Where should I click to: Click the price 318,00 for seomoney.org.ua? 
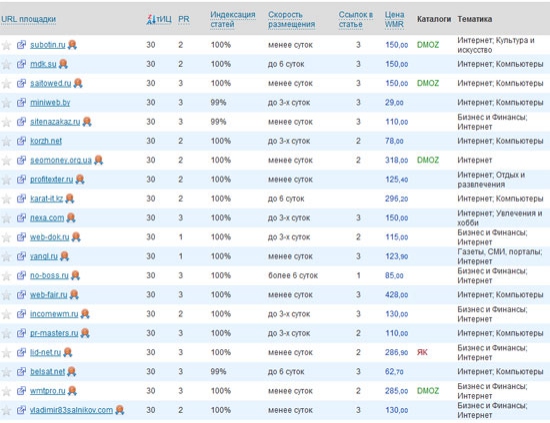pyautogui.click(x=396, y=160)
